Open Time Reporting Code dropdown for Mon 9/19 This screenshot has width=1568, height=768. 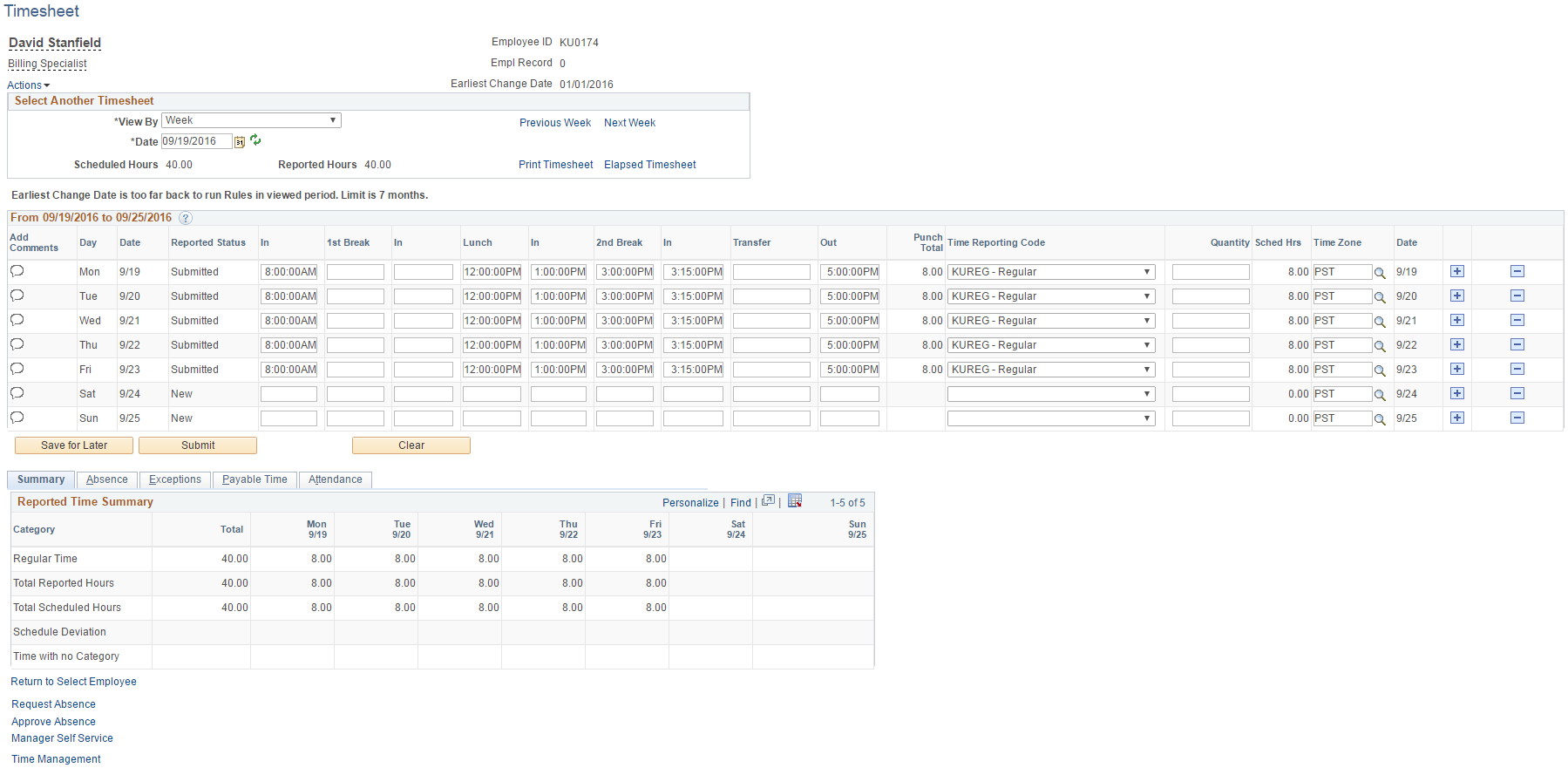(x=1051, y=272)
